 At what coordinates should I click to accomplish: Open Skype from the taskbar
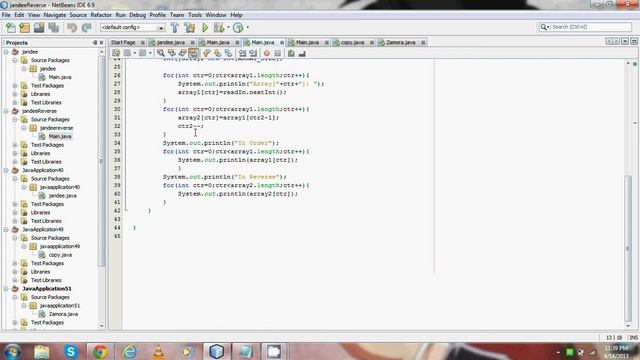pyautogui.click(x=71, y=351)
